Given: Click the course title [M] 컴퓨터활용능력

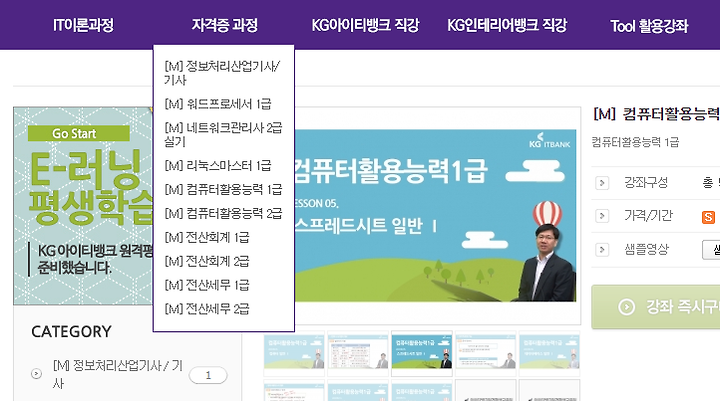Looking at the screenshot, I should pos(656,113).
